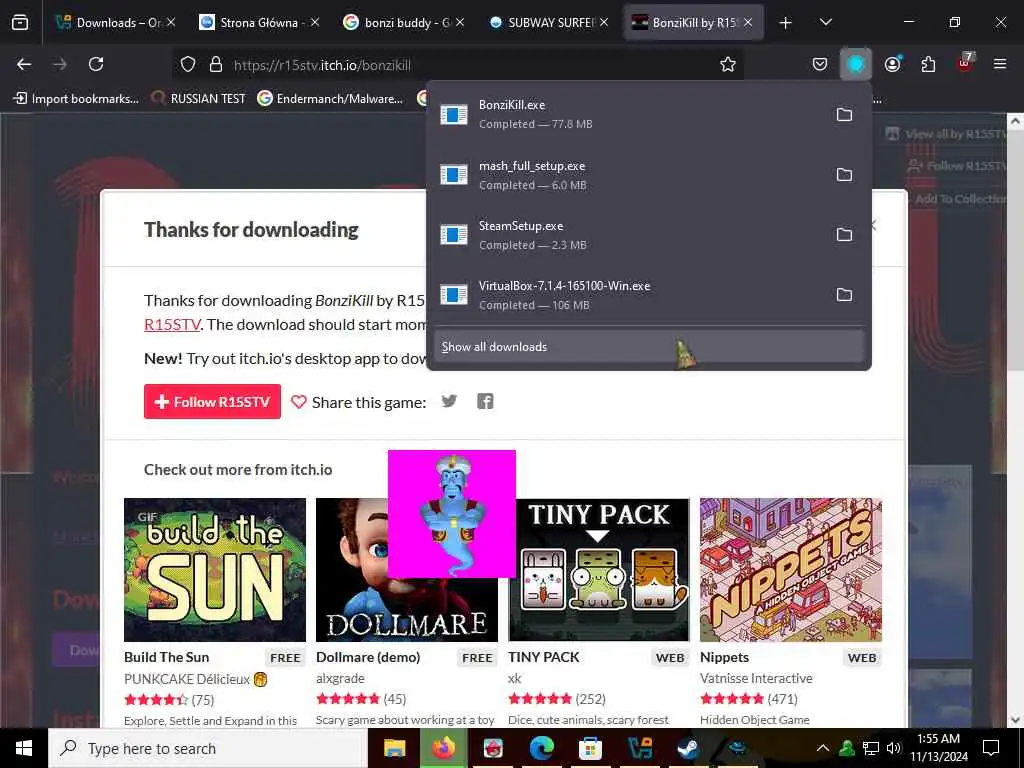Viewport: 1024px width, 768px height.
Task: Open Endermanch/Malware bookmark
Action: pos(330,99)
